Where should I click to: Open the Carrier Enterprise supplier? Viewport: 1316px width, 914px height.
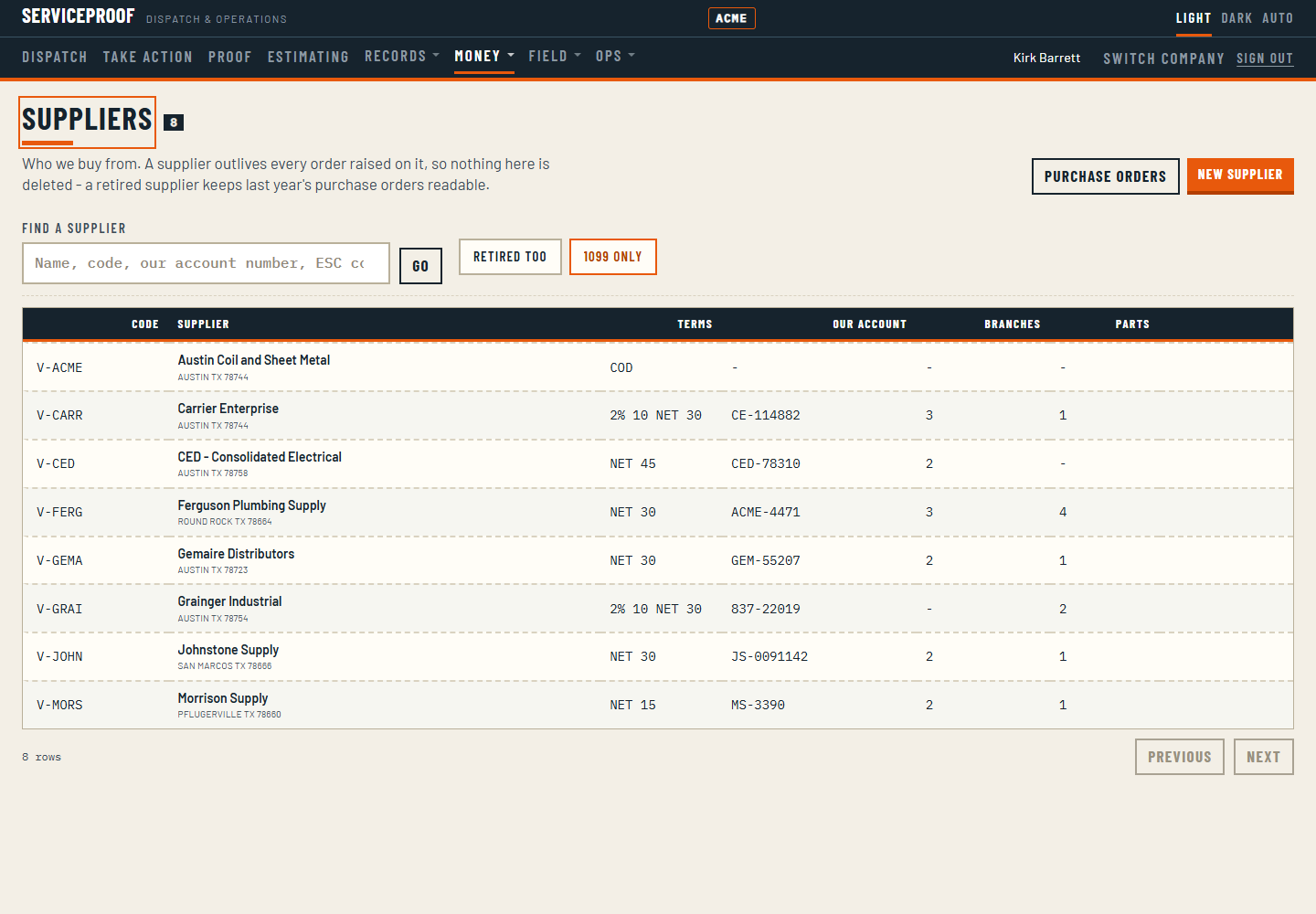coord(228,409)
